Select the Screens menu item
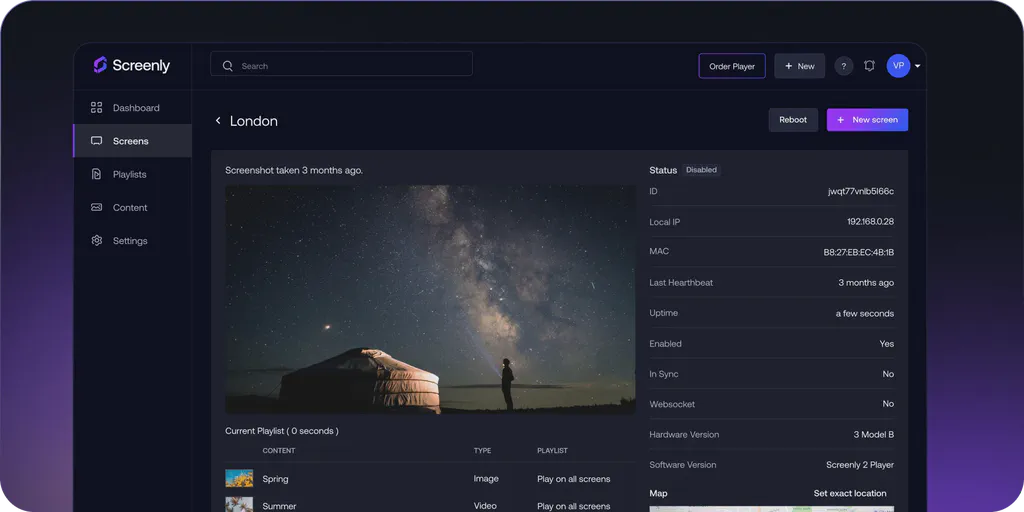The width and height of the screenshot is (1024, 512). [131, 141]
